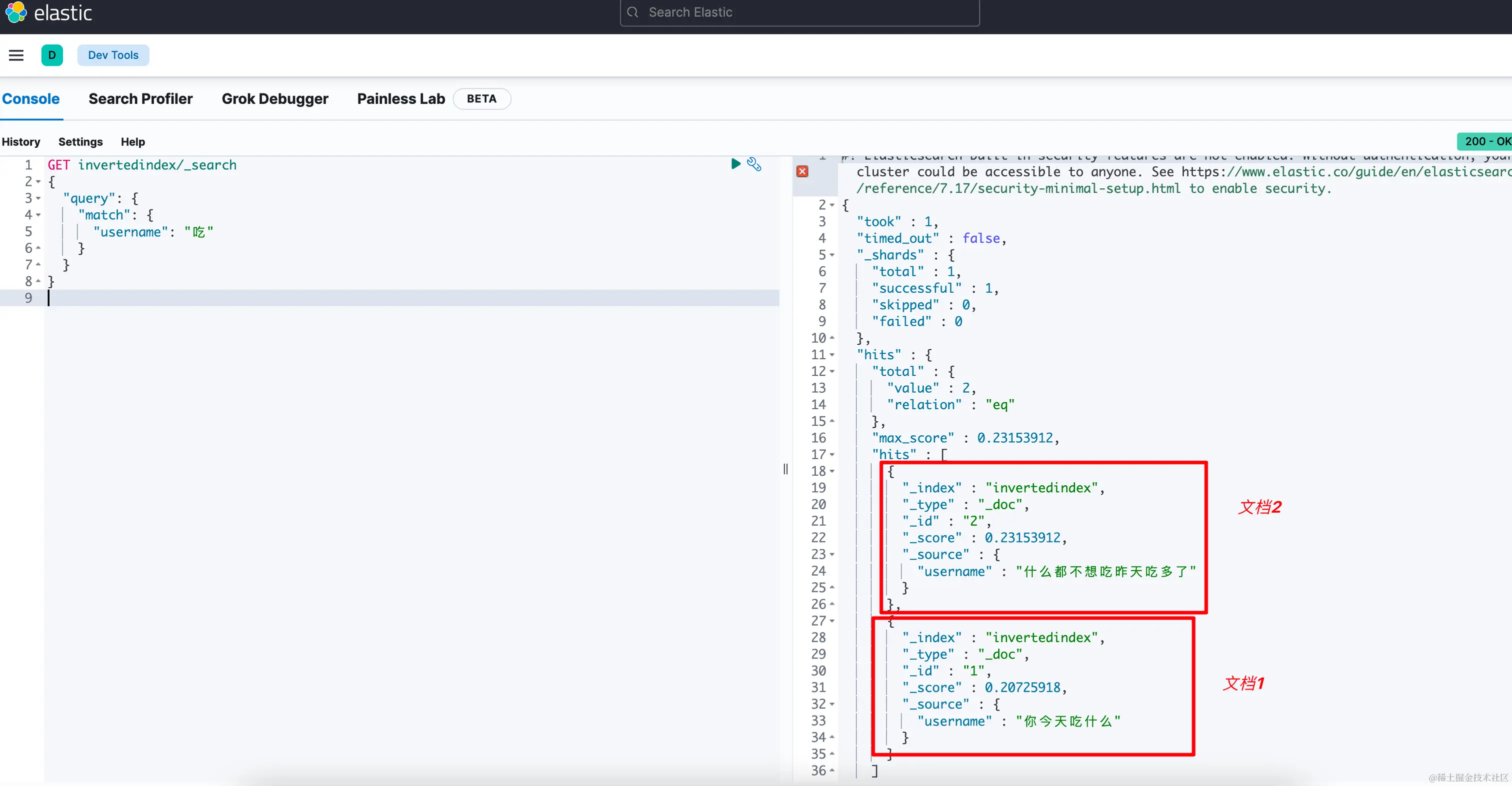Switch to the Search Profiler tab
The width and height of the screenshot is (1512, 786).
click(x=140, y=98)
